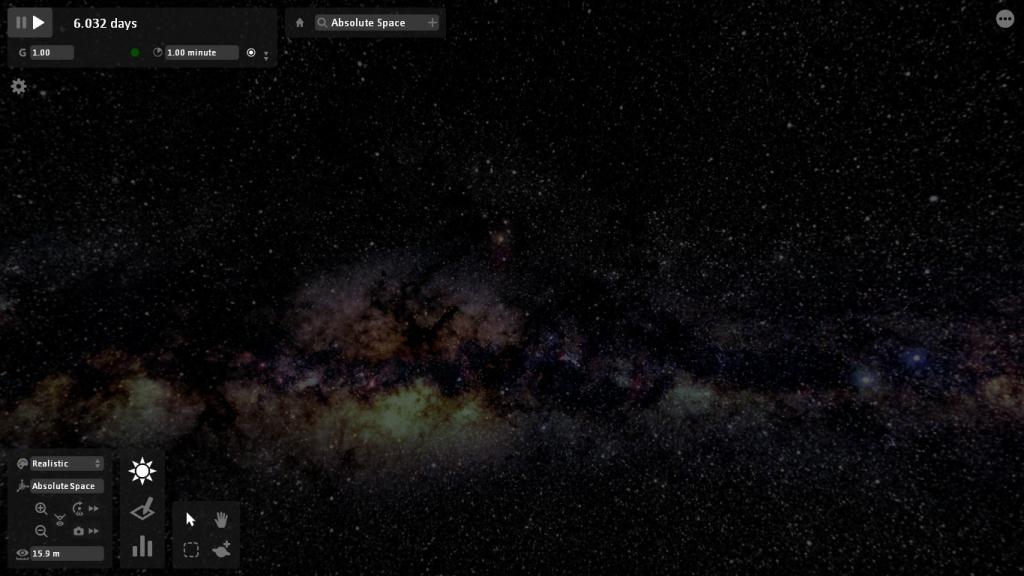Open the Realistic view mode dropdown
The image size is (1024, 576).
[x=66, y=464]
